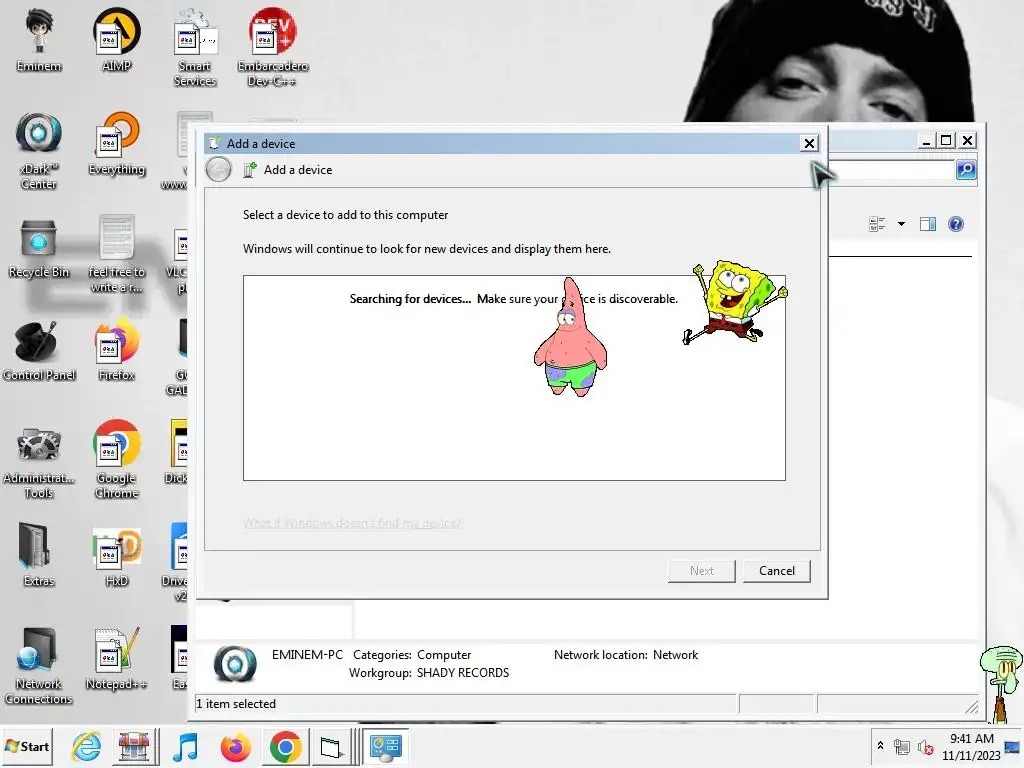Open 'feel free to write a r...' text file
Image resolution: width=1024 pixels, height=768 pixels.
(x=116, y=255)
